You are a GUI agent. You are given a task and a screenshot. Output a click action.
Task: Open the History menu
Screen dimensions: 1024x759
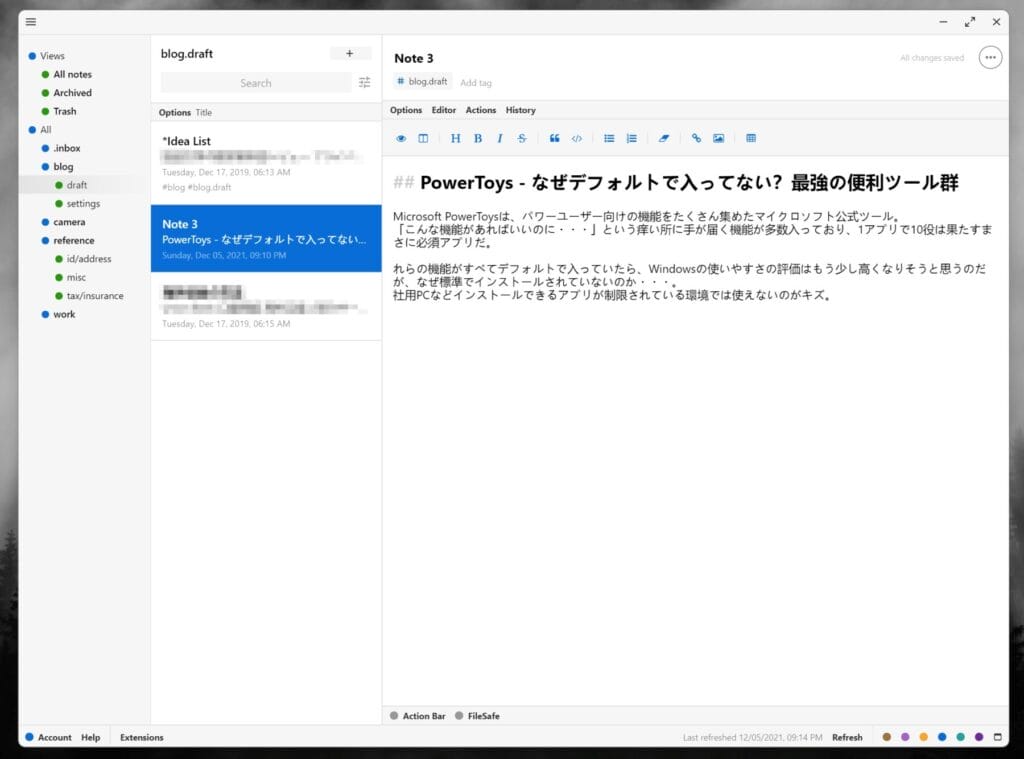pos(520,110)
